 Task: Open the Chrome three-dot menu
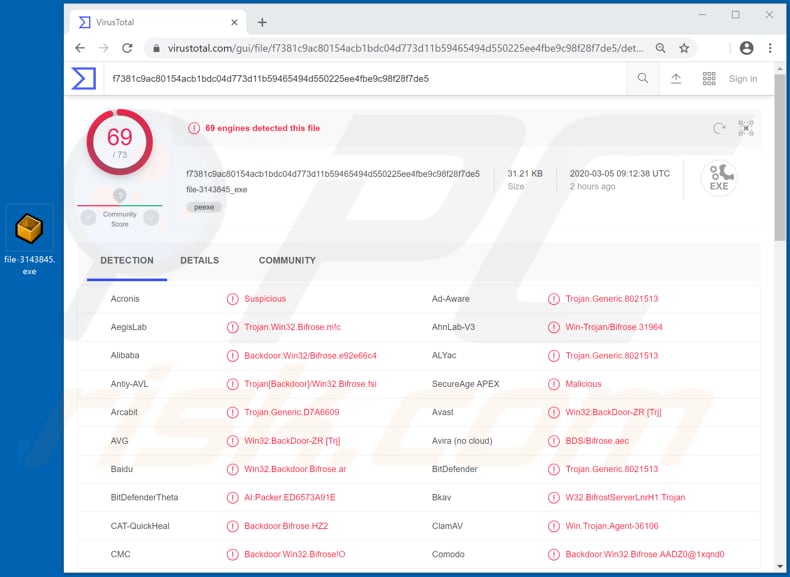coord(770,48)
